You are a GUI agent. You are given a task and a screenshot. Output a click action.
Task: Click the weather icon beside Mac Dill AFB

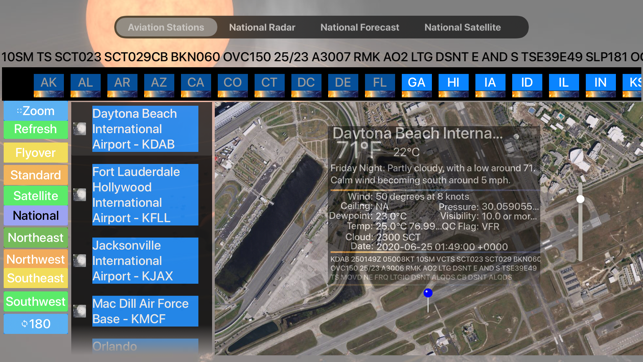(80, 311)
